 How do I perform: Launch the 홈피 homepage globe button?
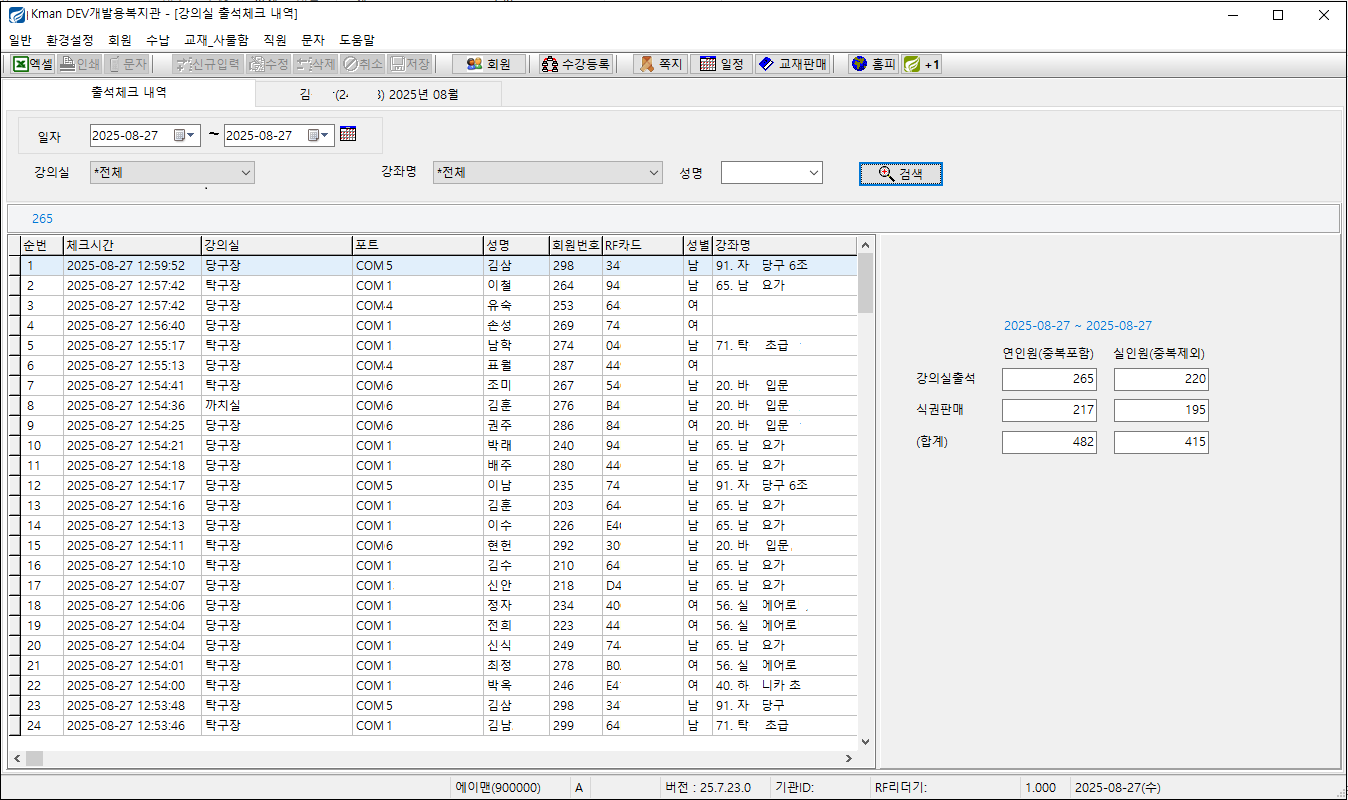[x=872, y=64]
